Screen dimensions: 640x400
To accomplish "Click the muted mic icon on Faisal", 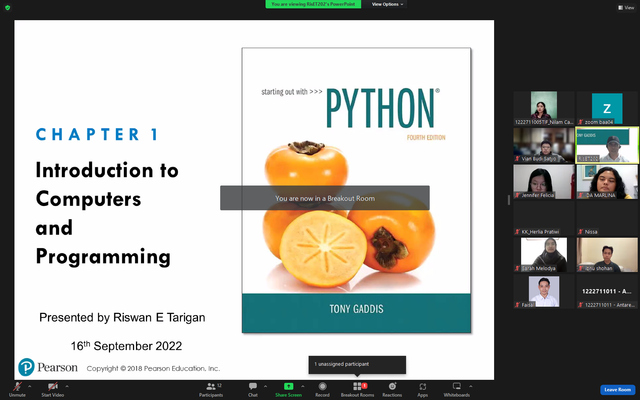I will click(x=517, y=304).
